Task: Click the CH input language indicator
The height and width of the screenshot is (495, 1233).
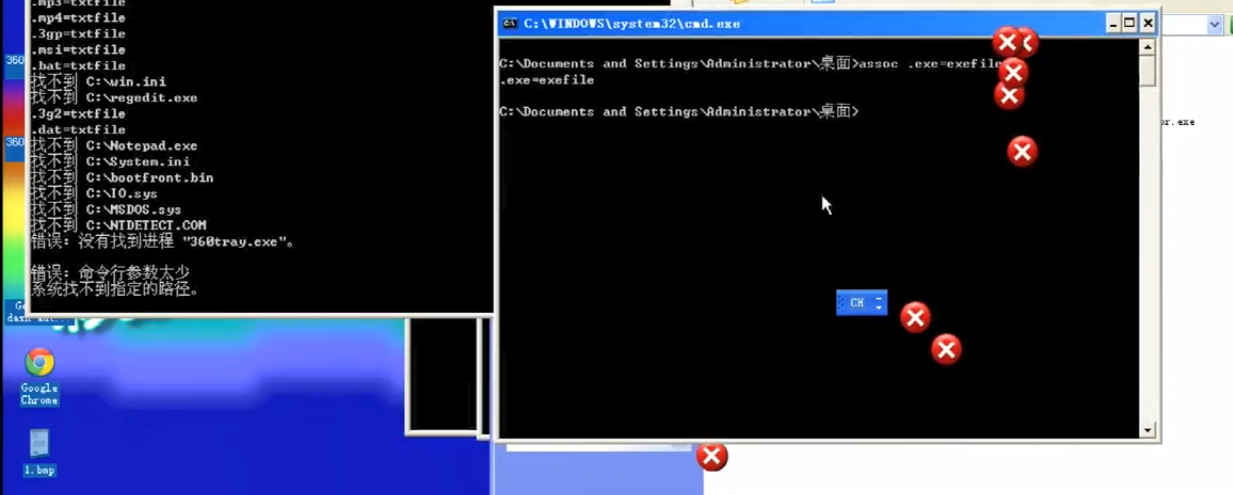Action: (856, 303)
